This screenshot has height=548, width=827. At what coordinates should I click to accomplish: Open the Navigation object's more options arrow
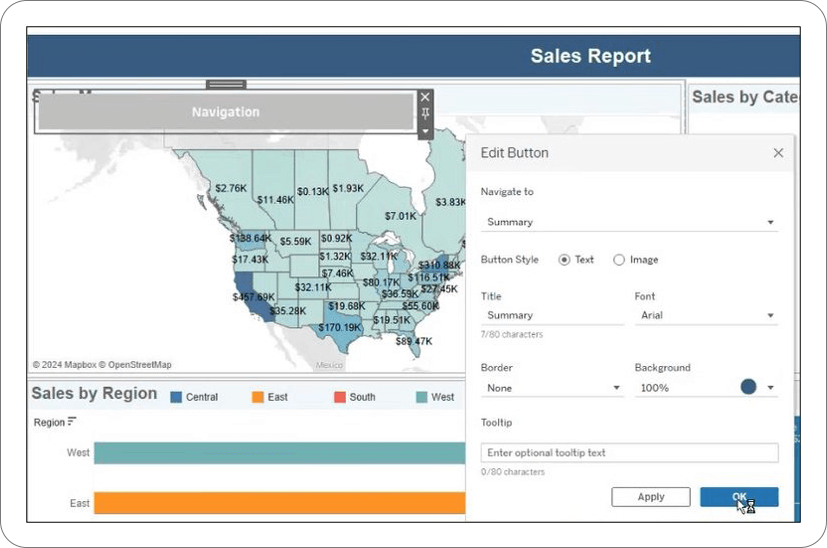pos(425,131)
